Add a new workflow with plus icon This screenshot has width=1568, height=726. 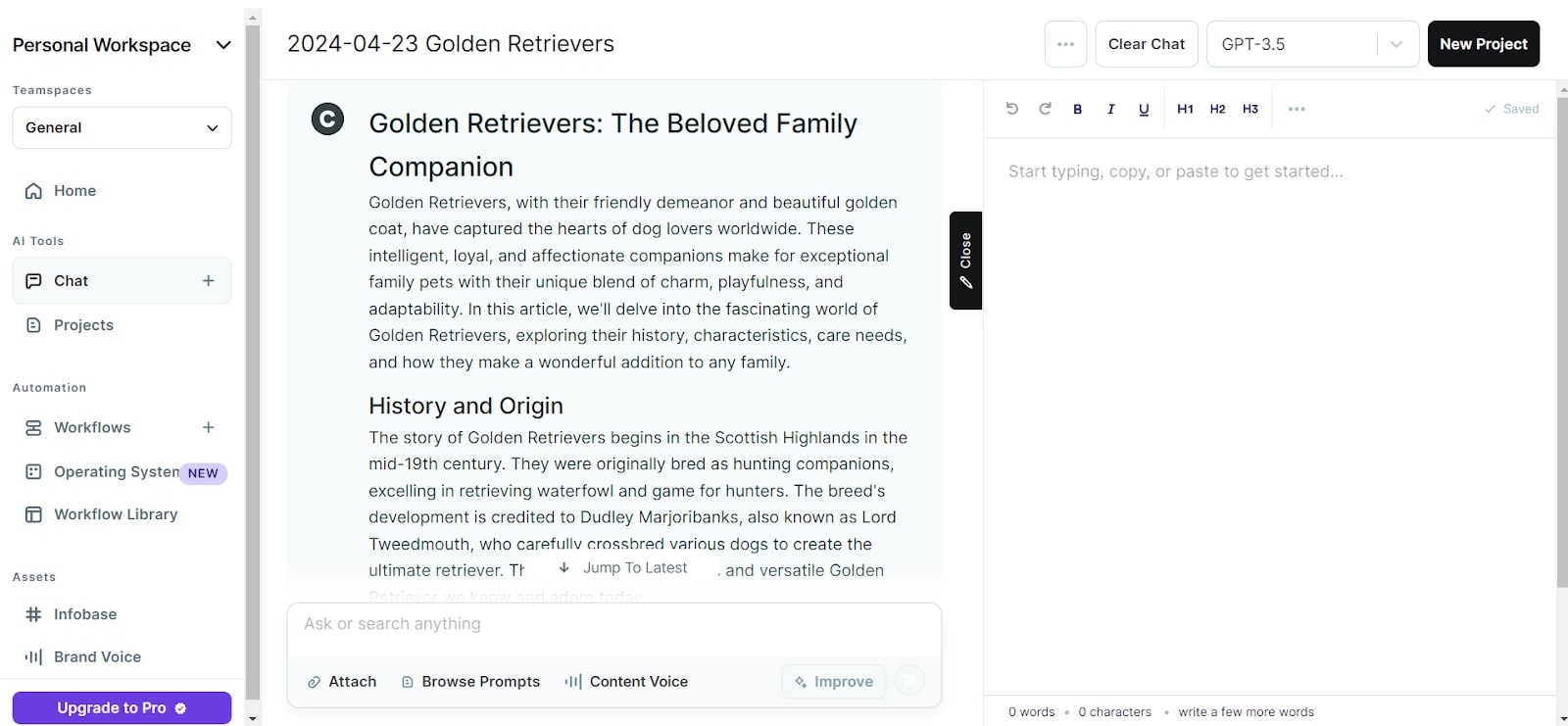pyautogui.click(x=208, y=427)
